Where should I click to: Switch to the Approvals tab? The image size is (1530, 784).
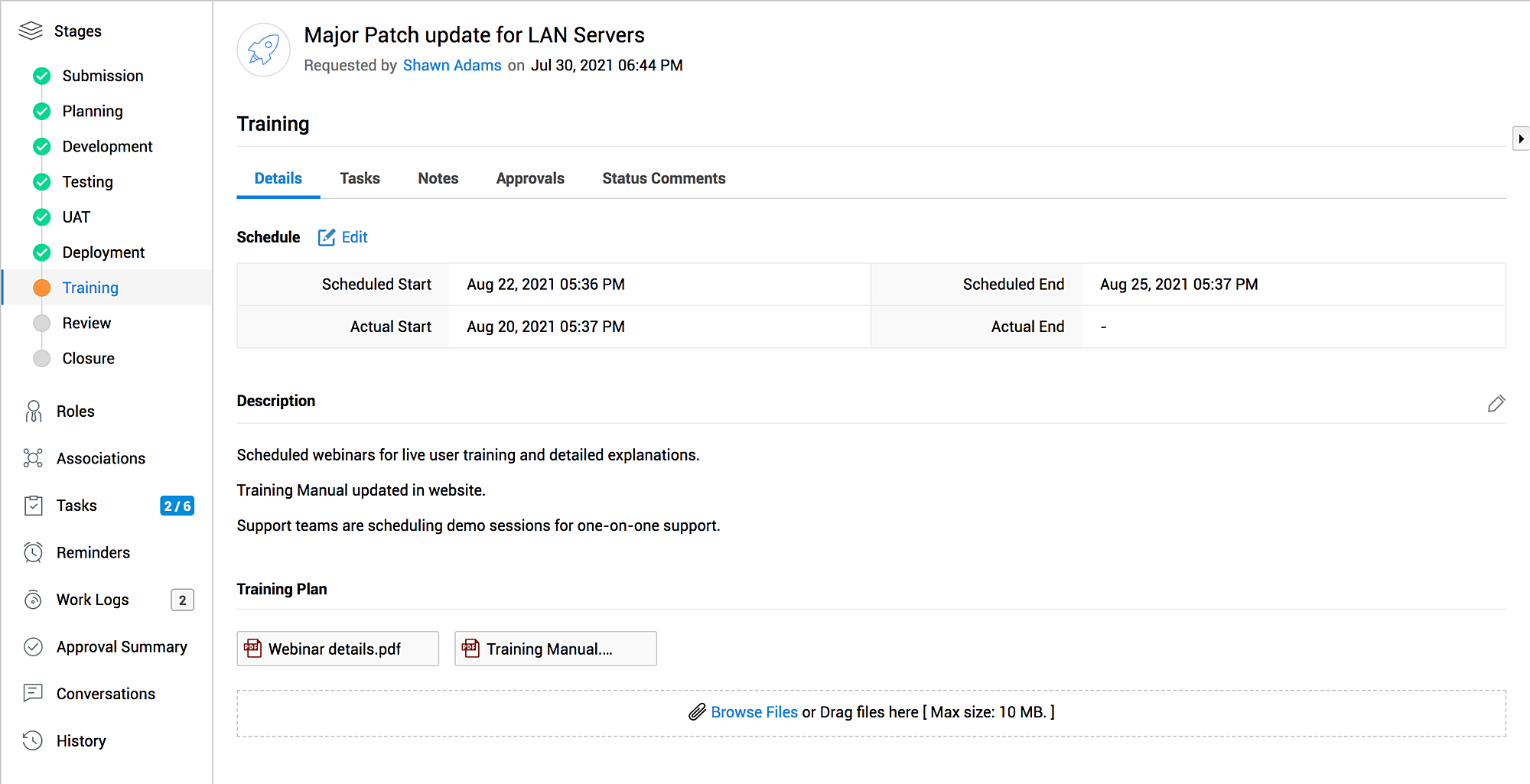click(x=530, y=178)
